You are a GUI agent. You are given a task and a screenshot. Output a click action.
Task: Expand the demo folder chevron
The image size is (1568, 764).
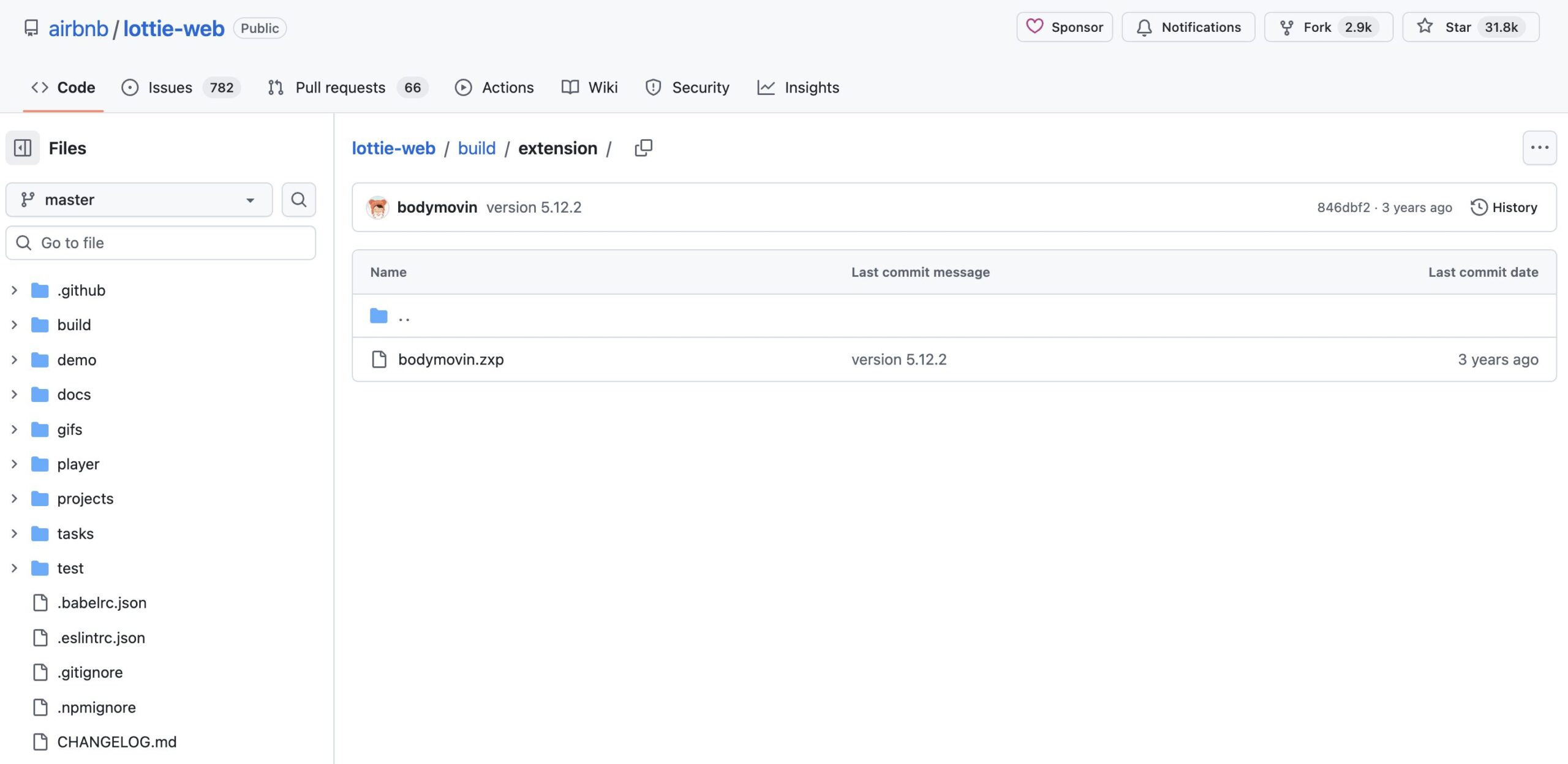[x=14, y=360]
